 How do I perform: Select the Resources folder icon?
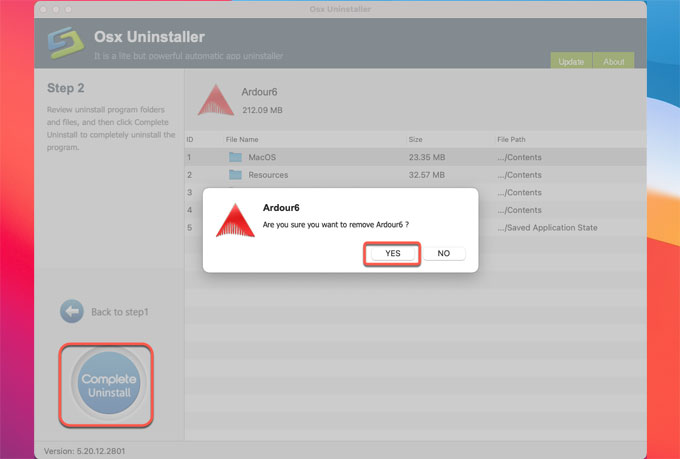point(235,175)
